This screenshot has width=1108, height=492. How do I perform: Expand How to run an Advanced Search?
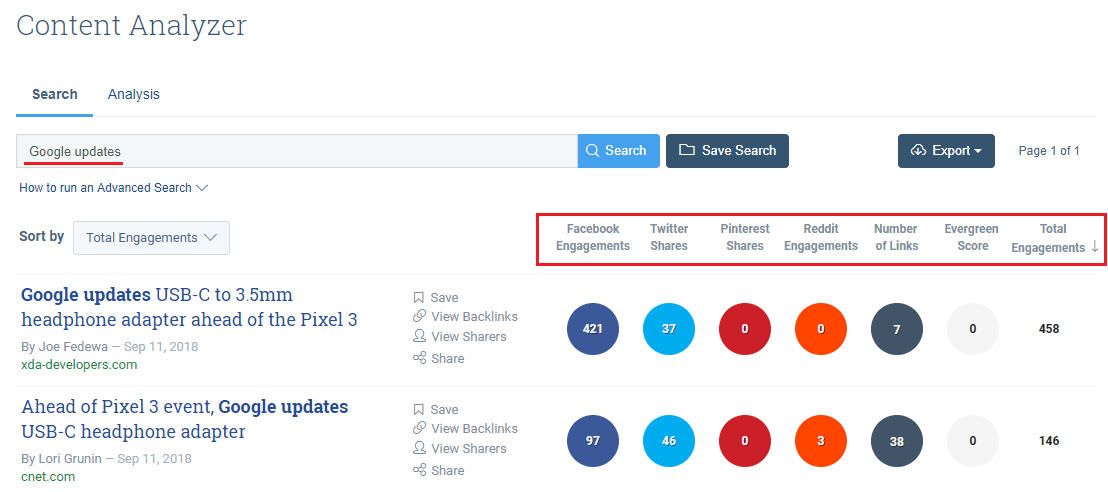click(x=114, y=188)
